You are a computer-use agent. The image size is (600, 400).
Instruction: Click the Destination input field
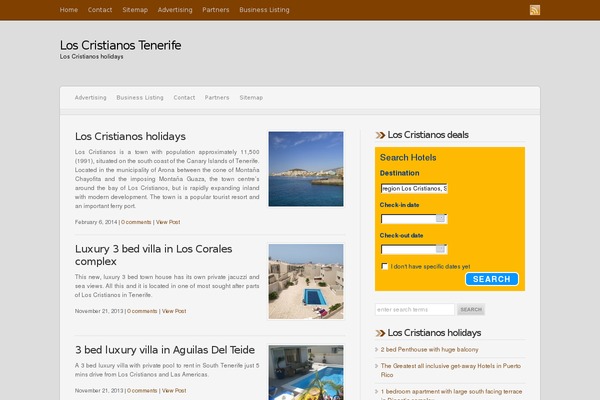(414, 188)
